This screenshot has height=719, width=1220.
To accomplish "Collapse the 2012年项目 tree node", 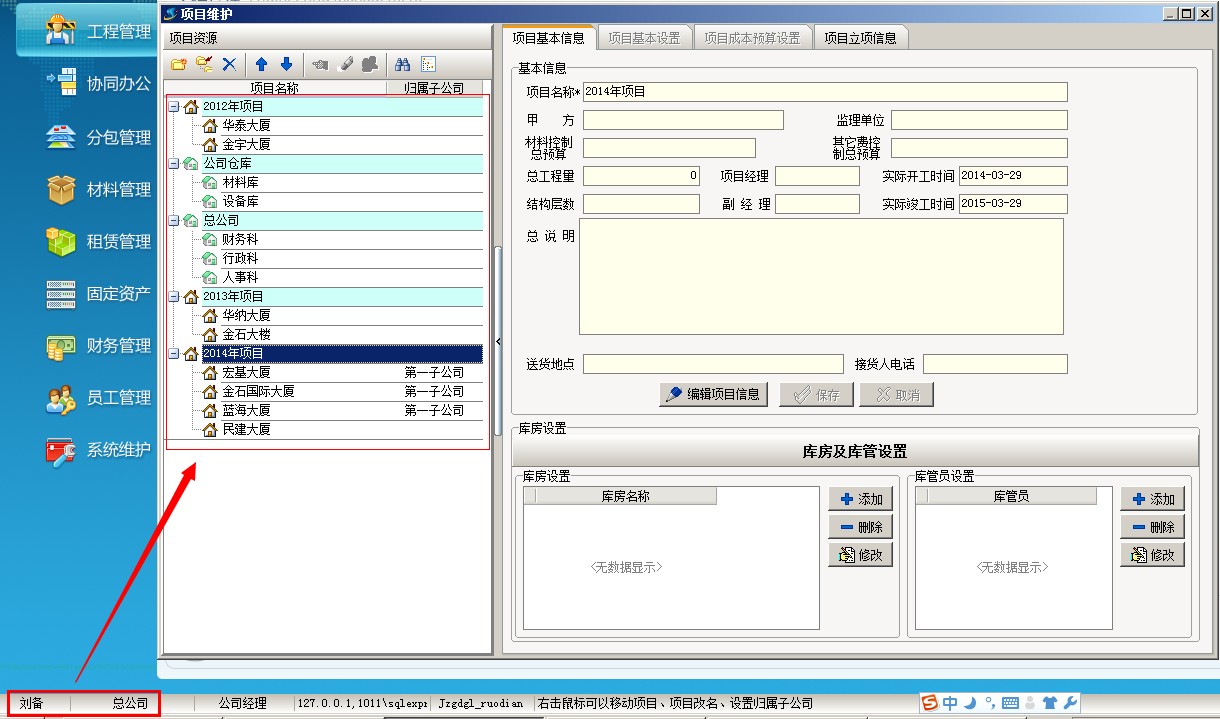I will pyautogui.click(x=174, y=106).
